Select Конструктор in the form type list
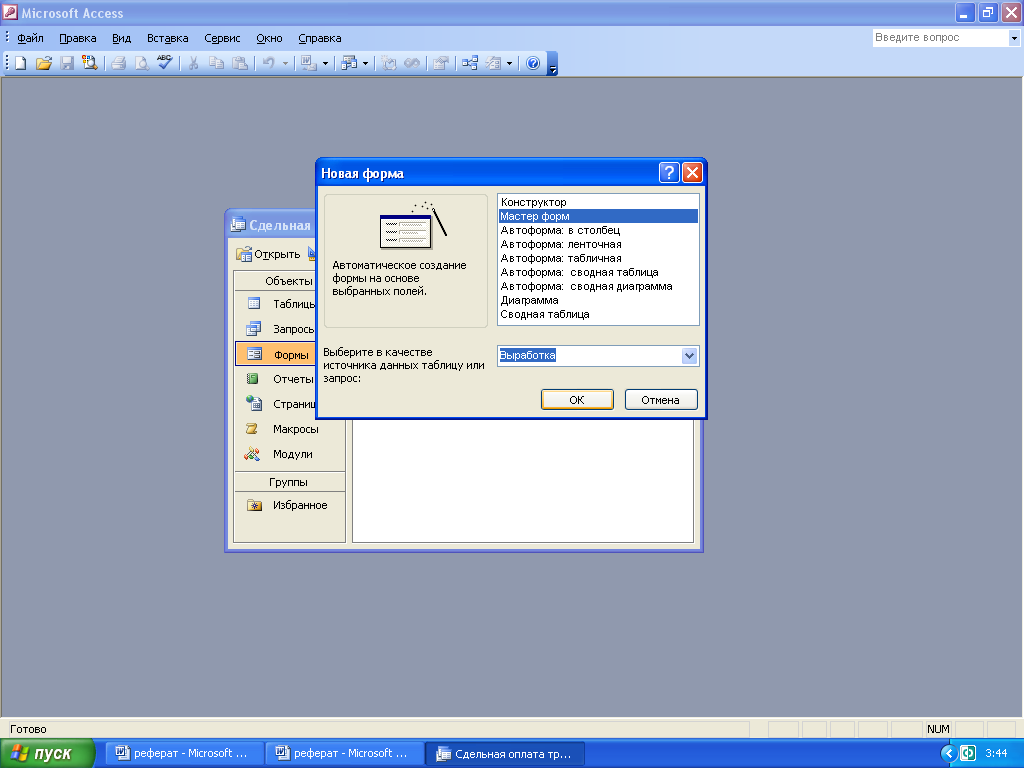The width and height of the screenshot is (1024, 768). pos(598,202)
